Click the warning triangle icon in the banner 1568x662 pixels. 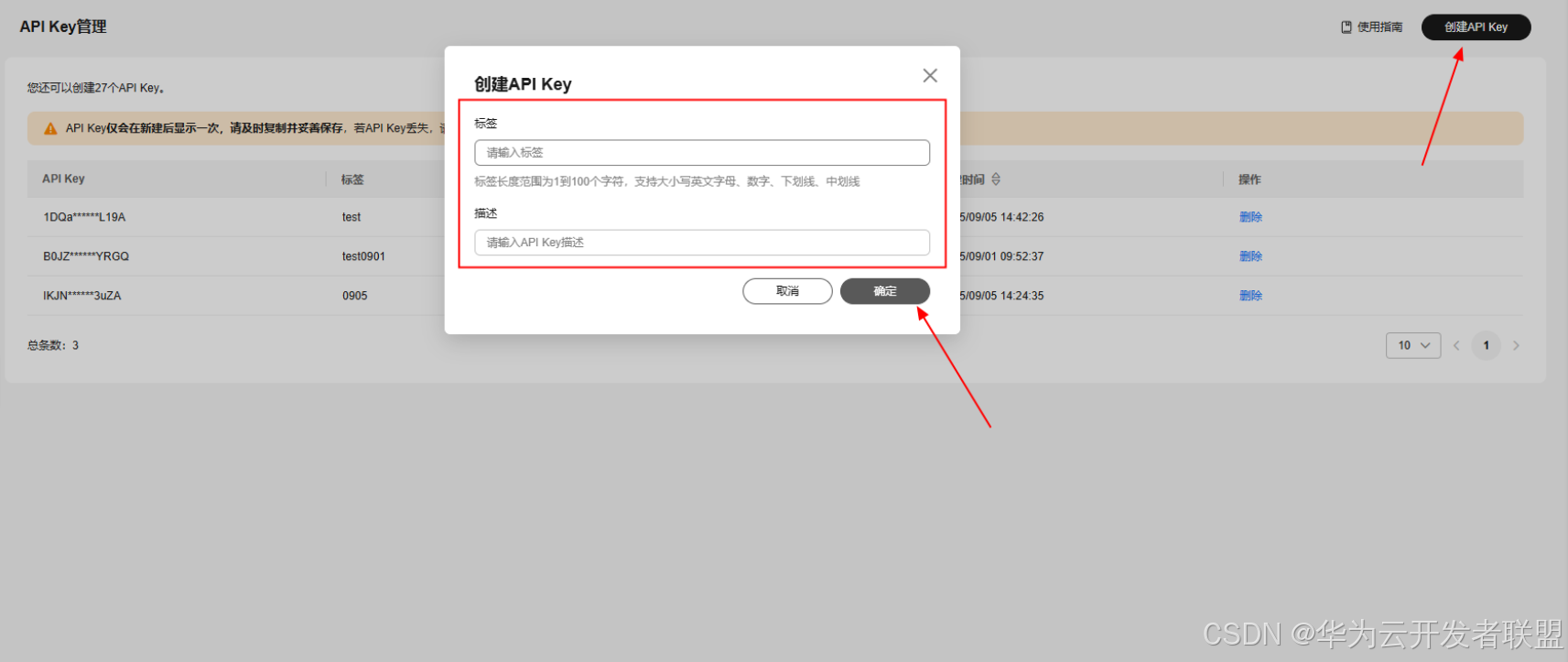click(x=50, y=129)
